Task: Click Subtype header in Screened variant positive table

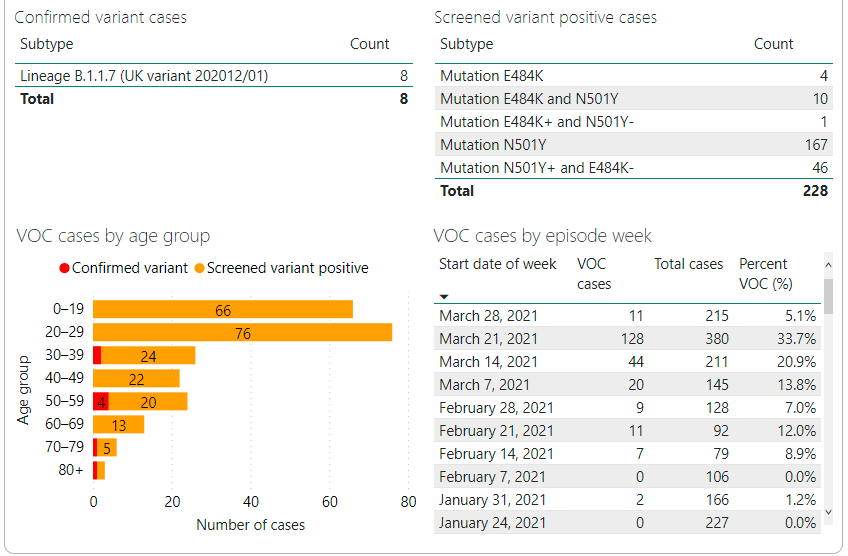Action: pos(467,44)
